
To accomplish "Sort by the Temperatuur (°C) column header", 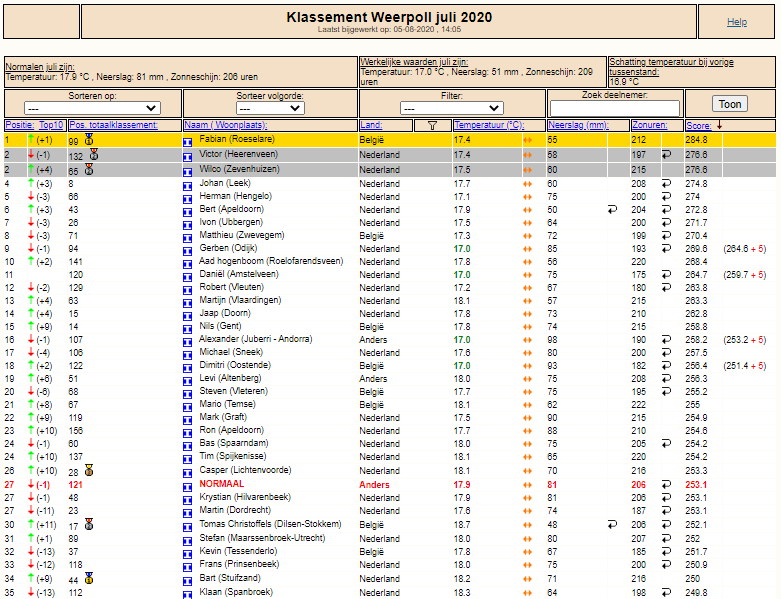I will click(489, 125).
